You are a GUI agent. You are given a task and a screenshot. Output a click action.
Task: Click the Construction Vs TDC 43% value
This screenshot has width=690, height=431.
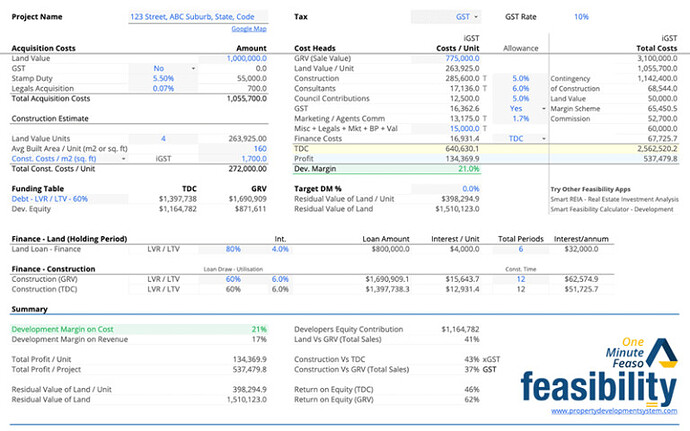(471, 359)
